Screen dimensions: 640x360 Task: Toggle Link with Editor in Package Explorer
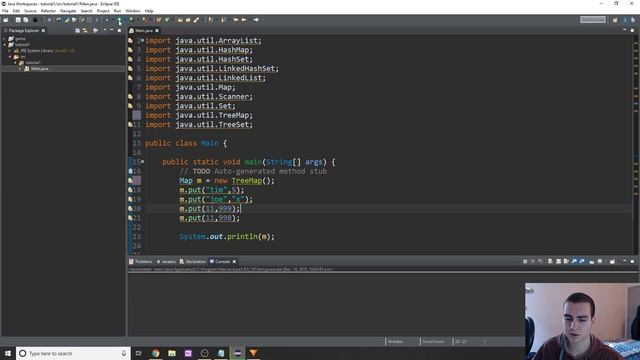[x=85, y=31]
